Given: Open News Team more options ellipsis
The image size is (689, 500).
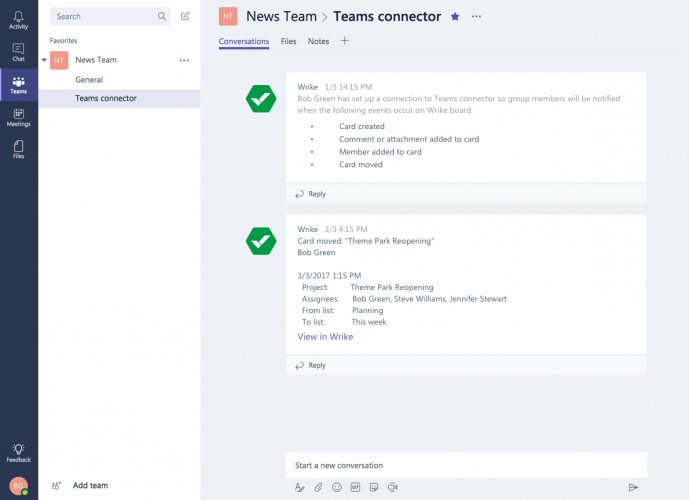Looking at the screenshot, I should click(184, 60).
